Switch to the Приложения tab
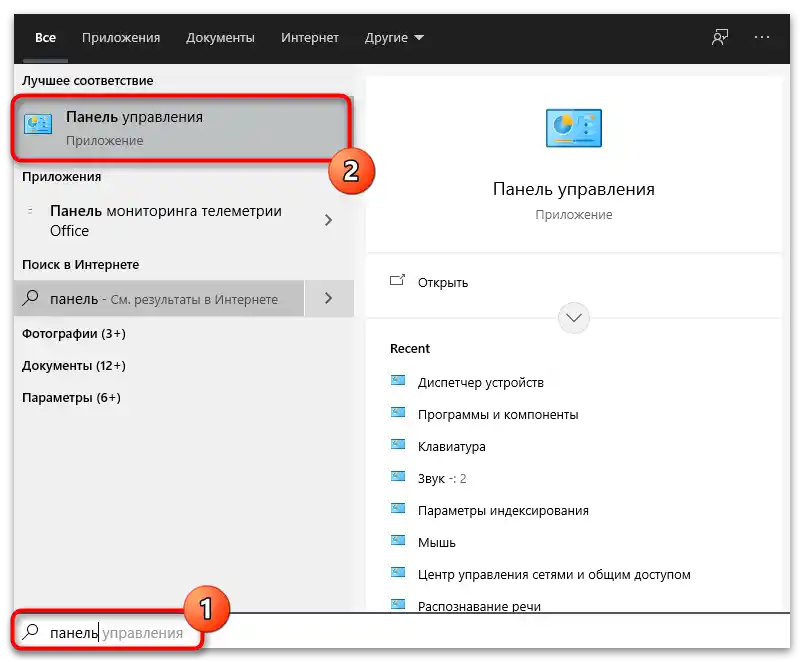Screen dimensions: 804x662 click(x=121, y=37)
